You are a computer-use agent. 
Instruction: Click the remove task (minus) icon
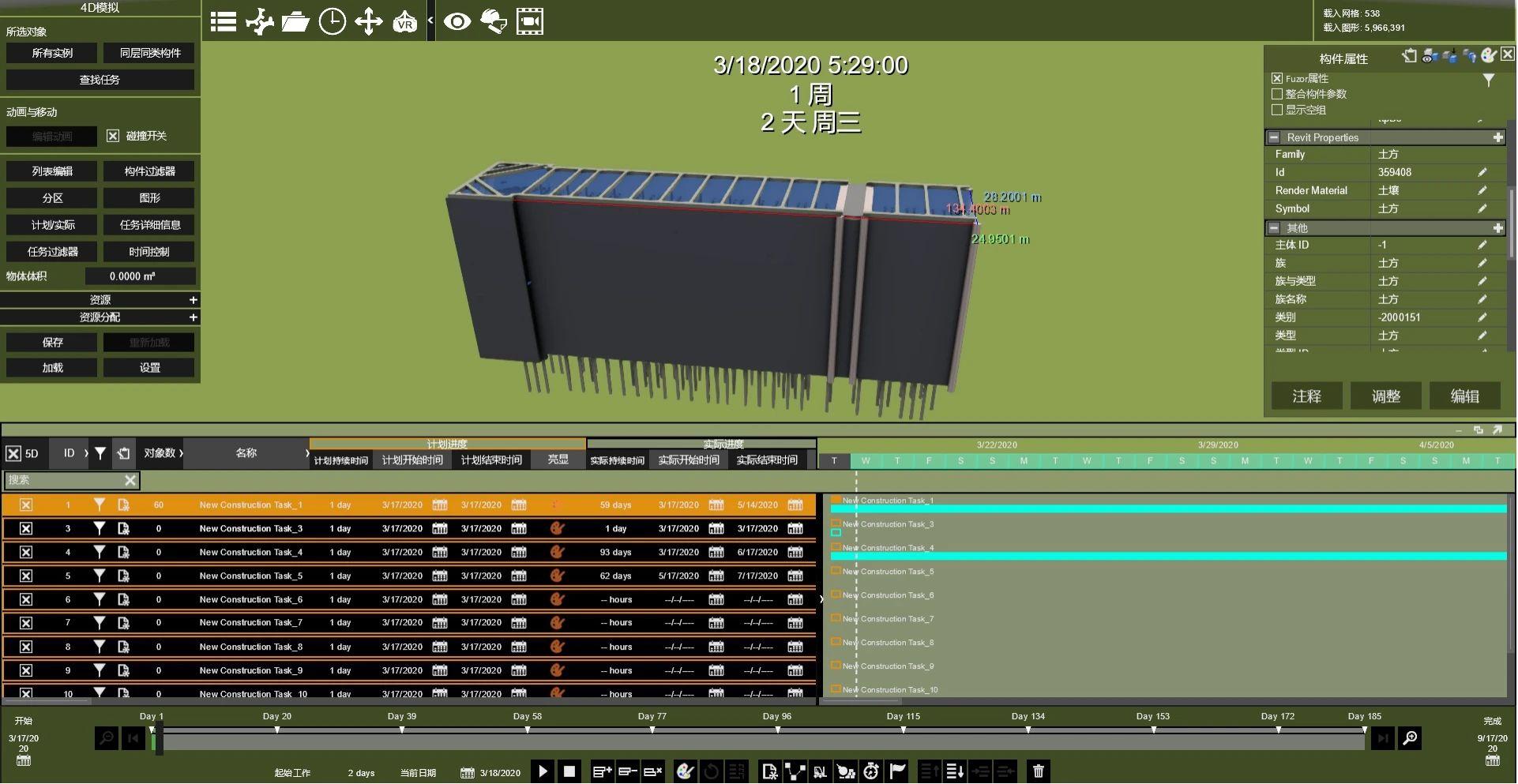tap(628, 772)
